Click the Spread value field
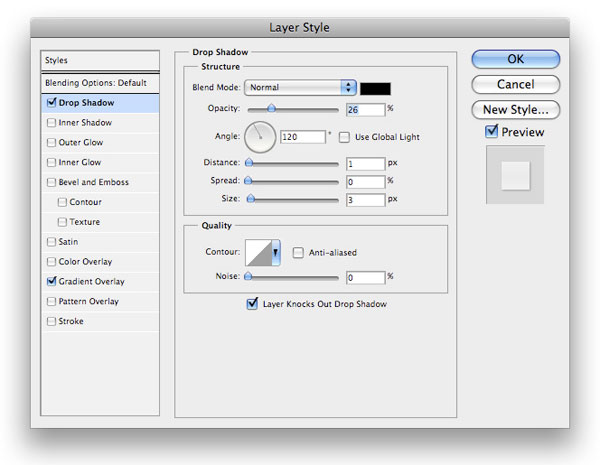This screenshot has width=600, height=465. click(365, 182)
